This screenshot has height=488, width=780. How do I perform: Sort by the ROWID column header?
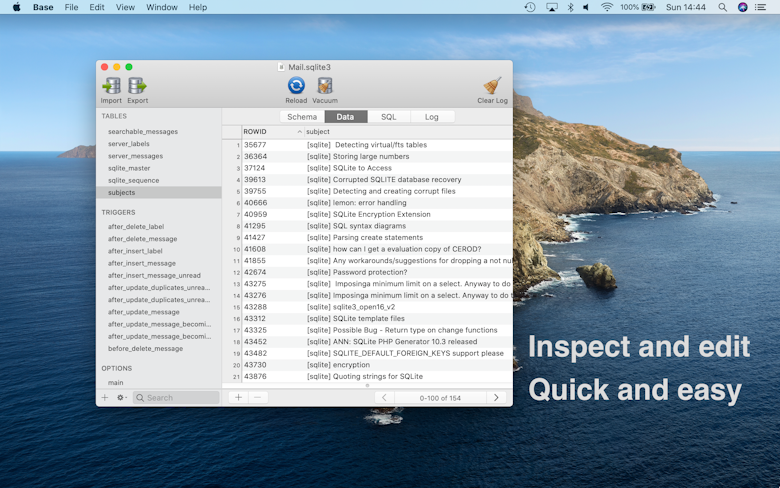(272, 131)
